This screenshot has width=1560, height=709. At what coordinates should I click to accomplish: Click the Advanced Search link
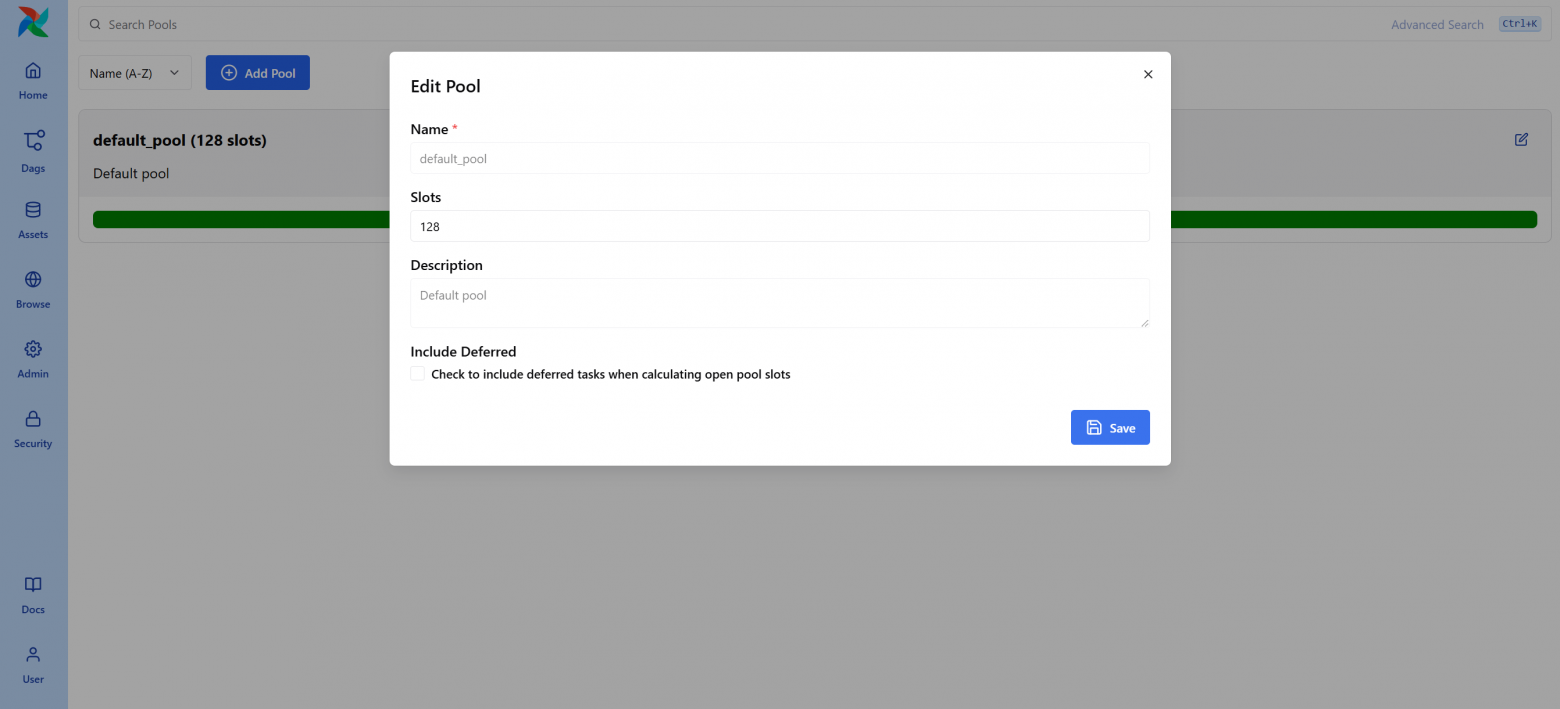coord(1437,25)
